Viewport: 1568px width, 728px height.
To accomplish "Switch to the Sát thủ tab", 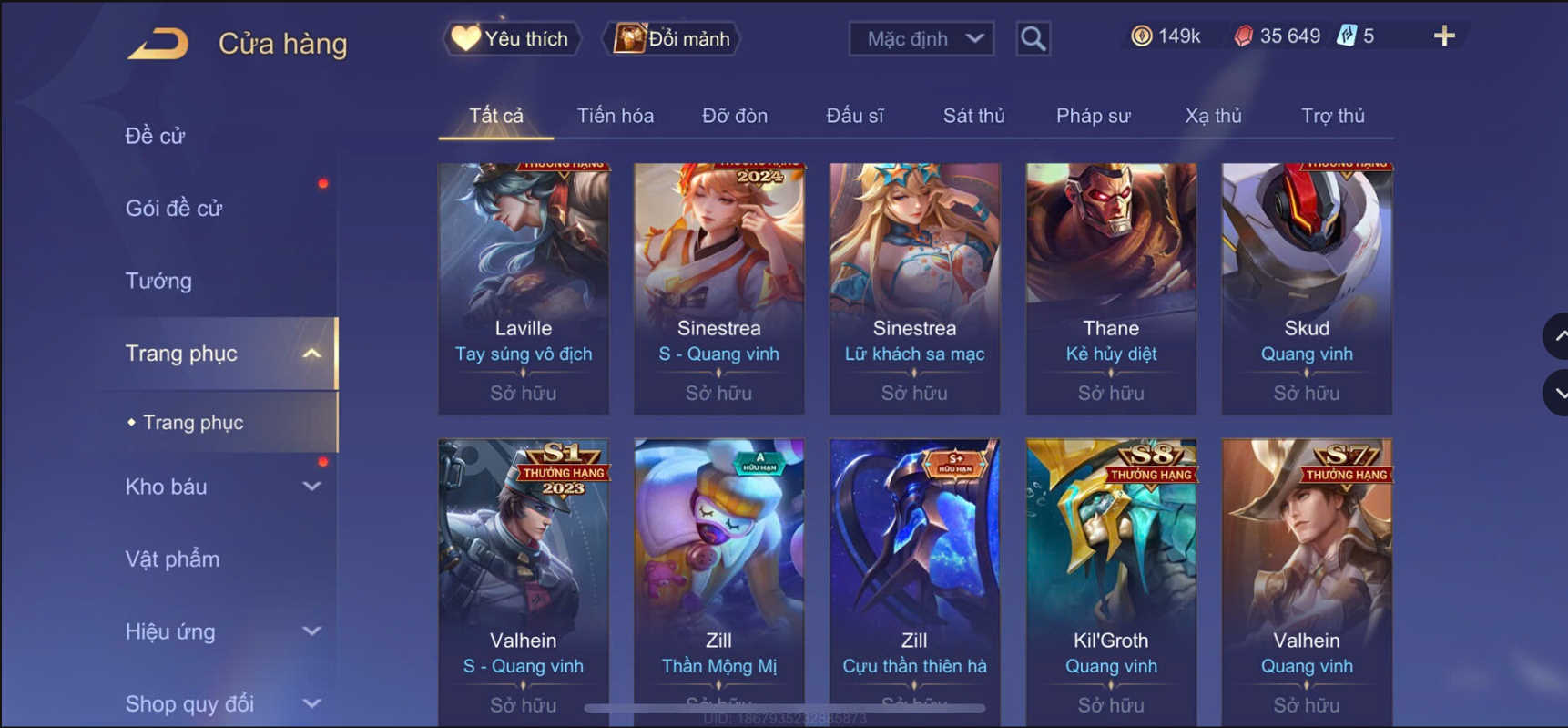I will click(x=973, y=116).
